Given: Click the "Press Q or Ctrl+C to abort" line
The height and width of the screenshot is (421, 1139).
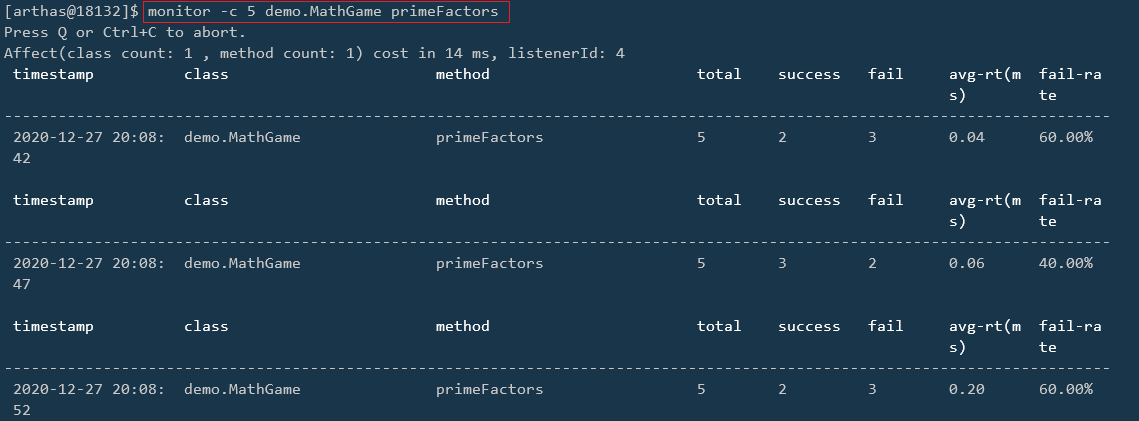Looking at the screenshot, I should (124, 32).
